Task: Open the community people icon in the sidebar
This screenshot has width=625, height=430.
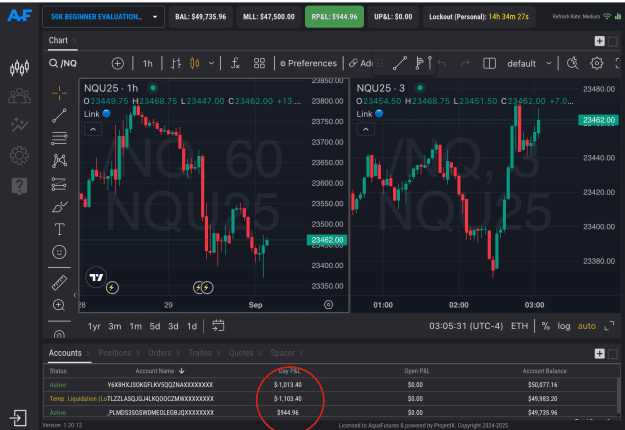Action: point(19,96)
